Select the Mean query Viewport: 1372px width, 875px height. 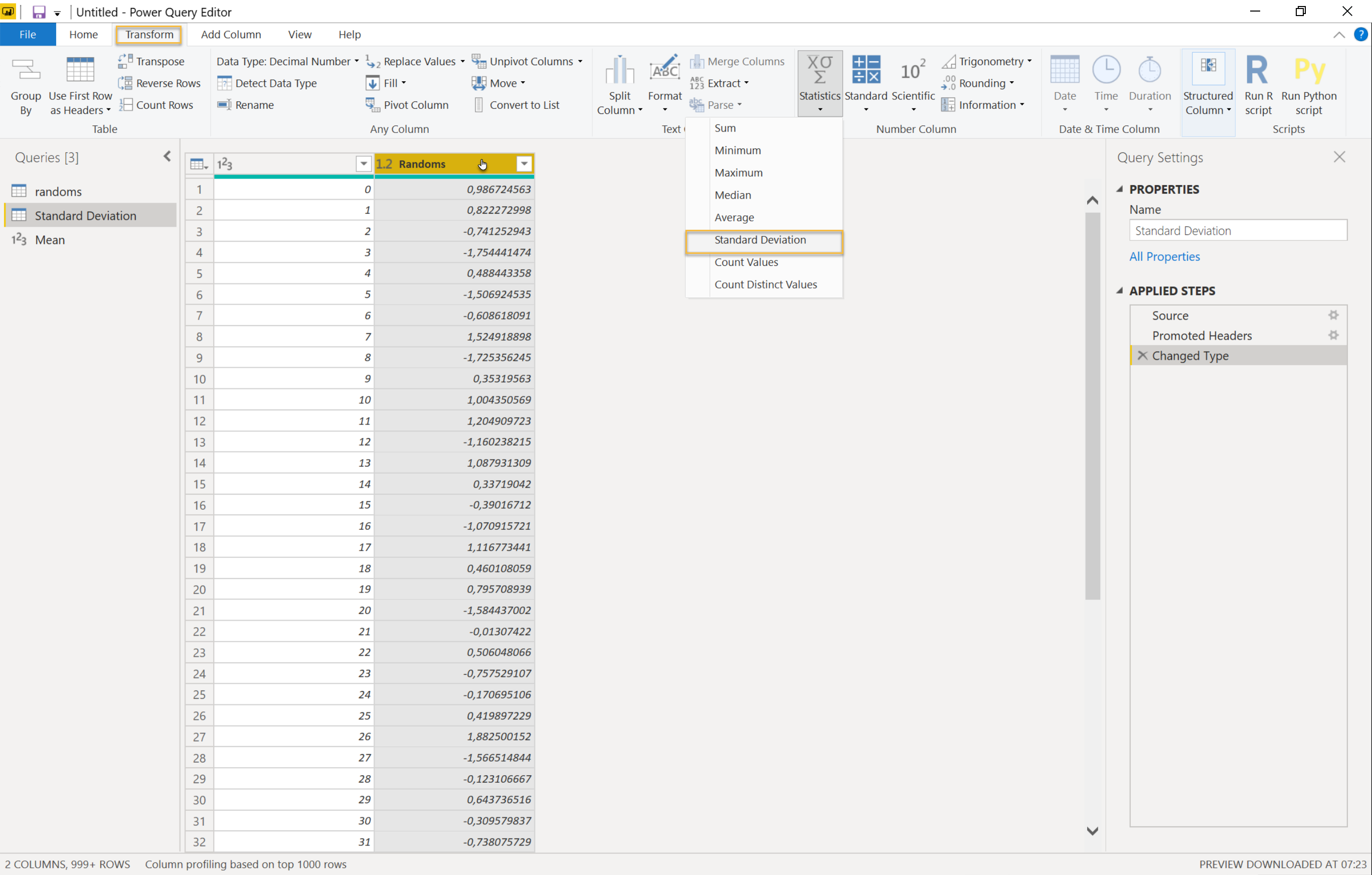pos(91,240)
